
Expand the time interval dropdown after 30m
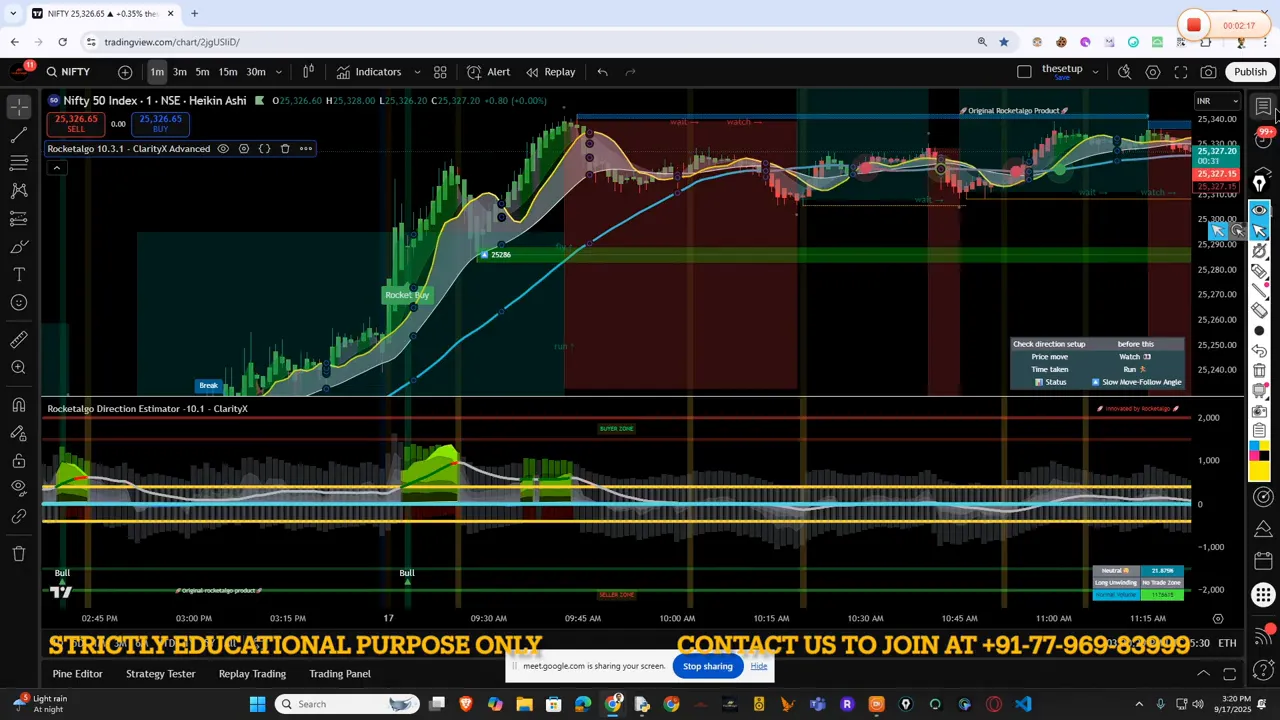pyautogui.click(x=279, y=72)
